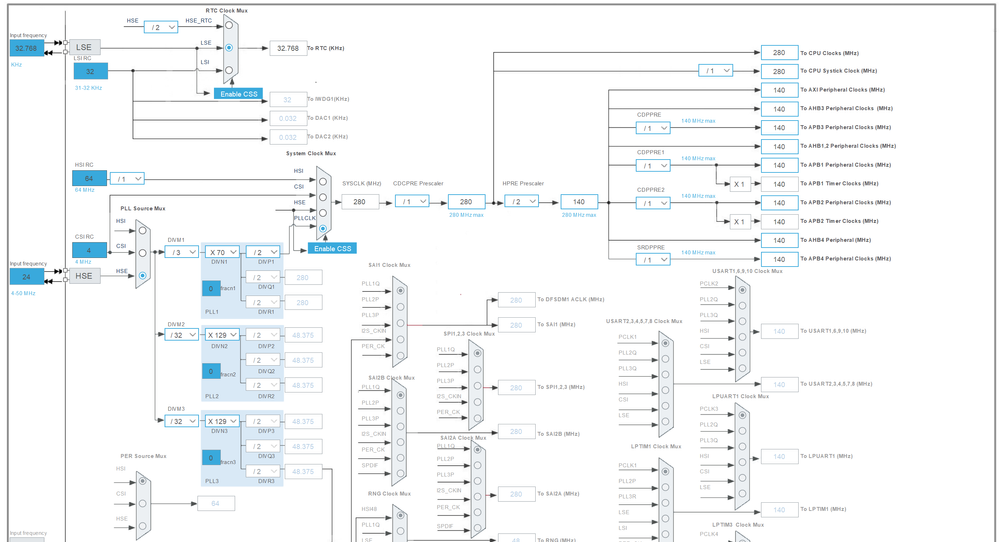
Task: Select HSI input in System Clock Mux
Action: 323,182
